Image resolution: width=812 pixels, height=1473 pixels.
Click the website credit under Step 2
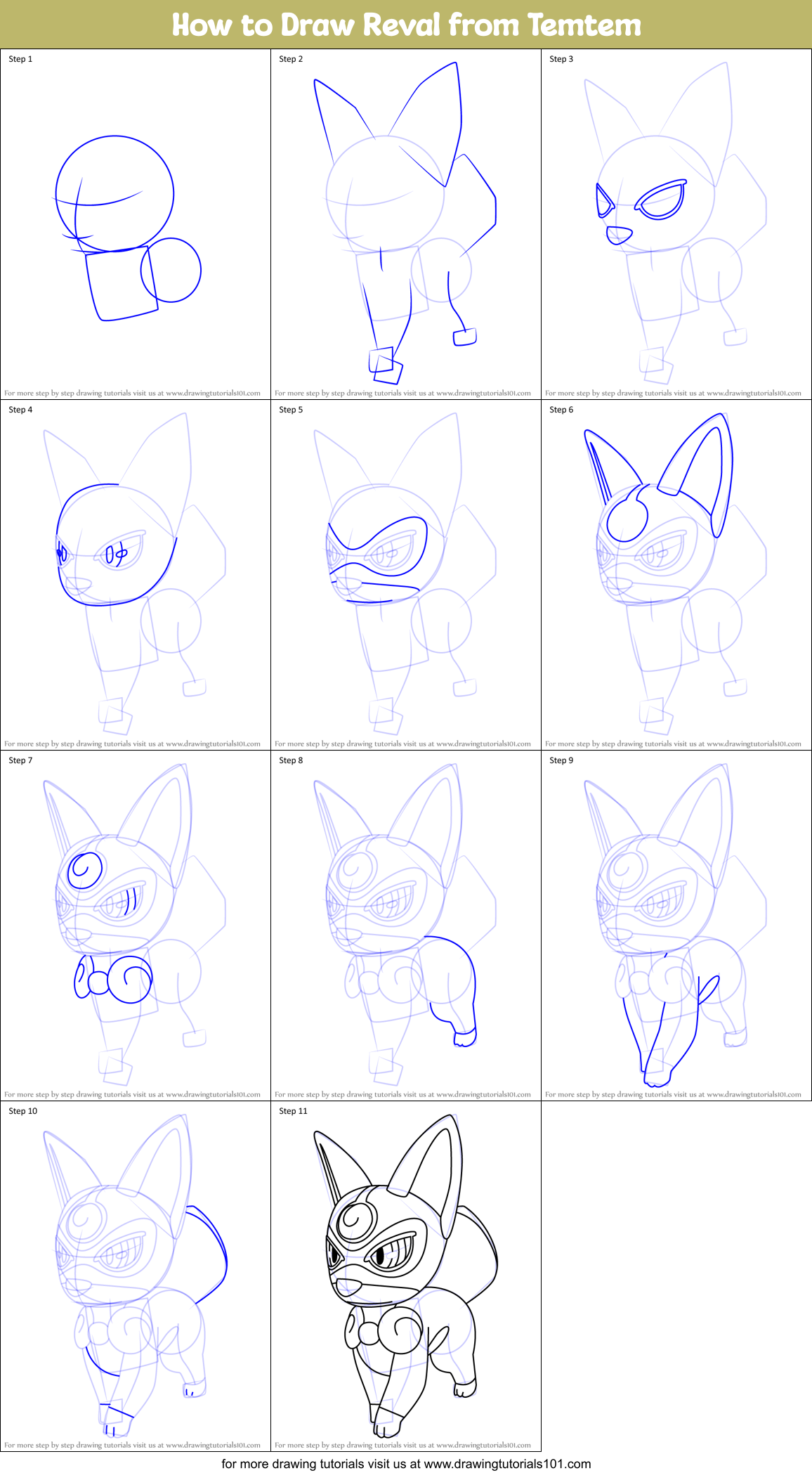click(x=402, y=394)
